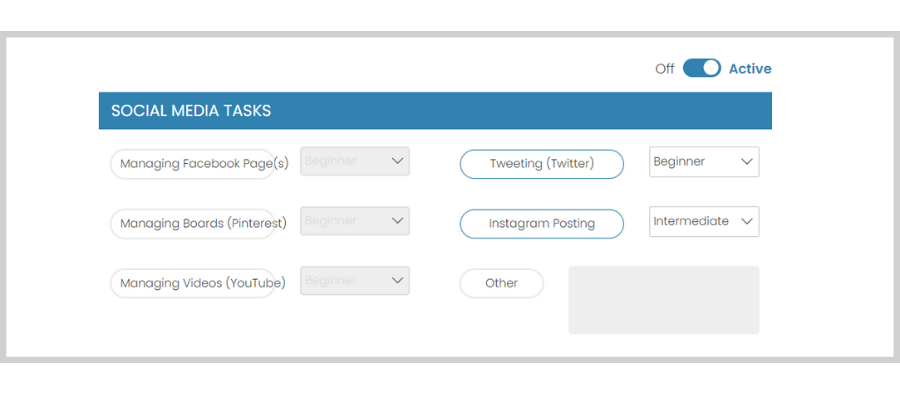Open the Instagram Posting Intermediate dropdown
This screenshot has width=900, height=400.
[x=704, y=221]
